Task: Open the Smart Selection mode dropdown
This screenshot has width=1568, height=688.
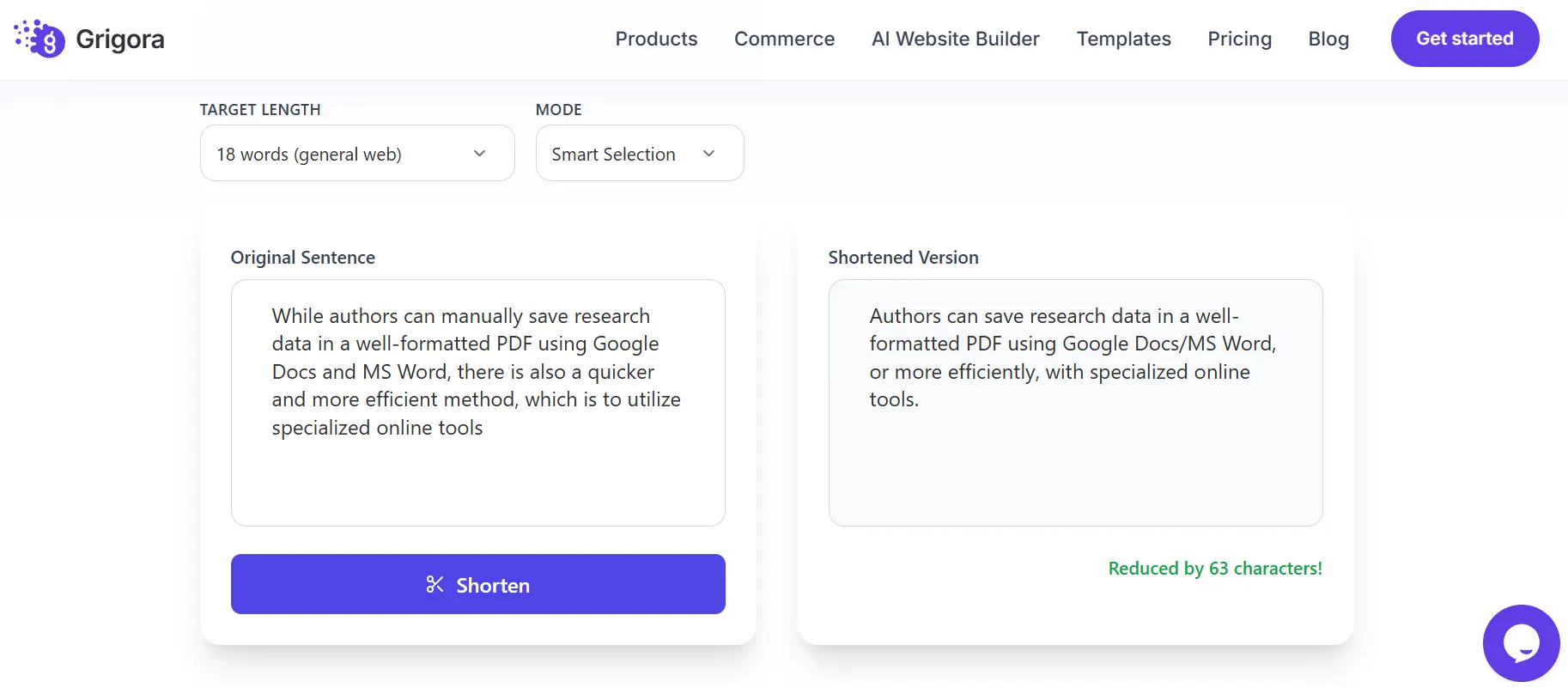Action: pyautogui.click(x=640, y=153)
